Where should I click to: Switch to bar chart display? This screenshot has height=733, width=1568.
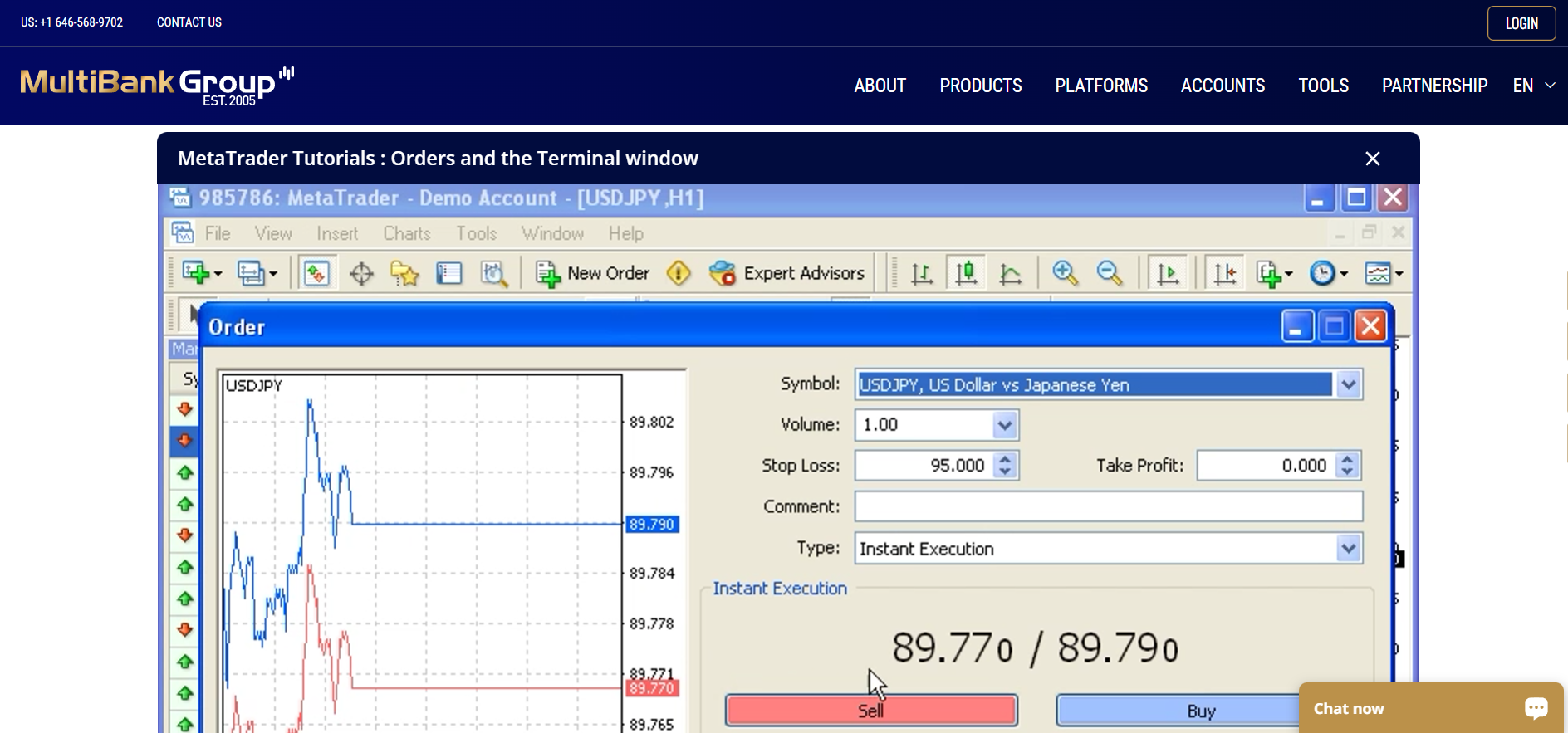[x=922, y=273]
